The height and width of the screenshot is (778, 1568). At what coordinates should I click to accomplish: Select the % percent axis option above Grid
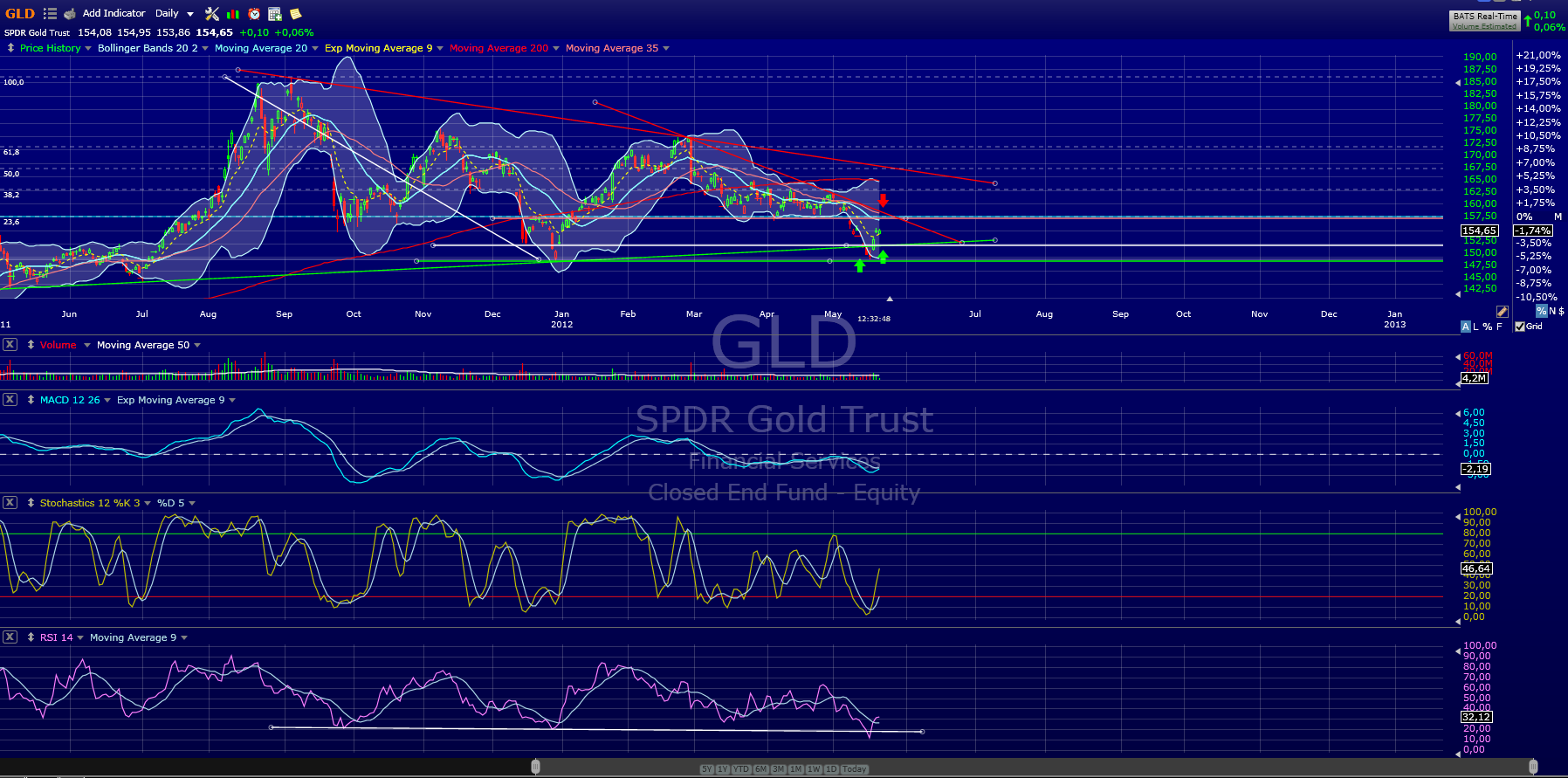1542,311
